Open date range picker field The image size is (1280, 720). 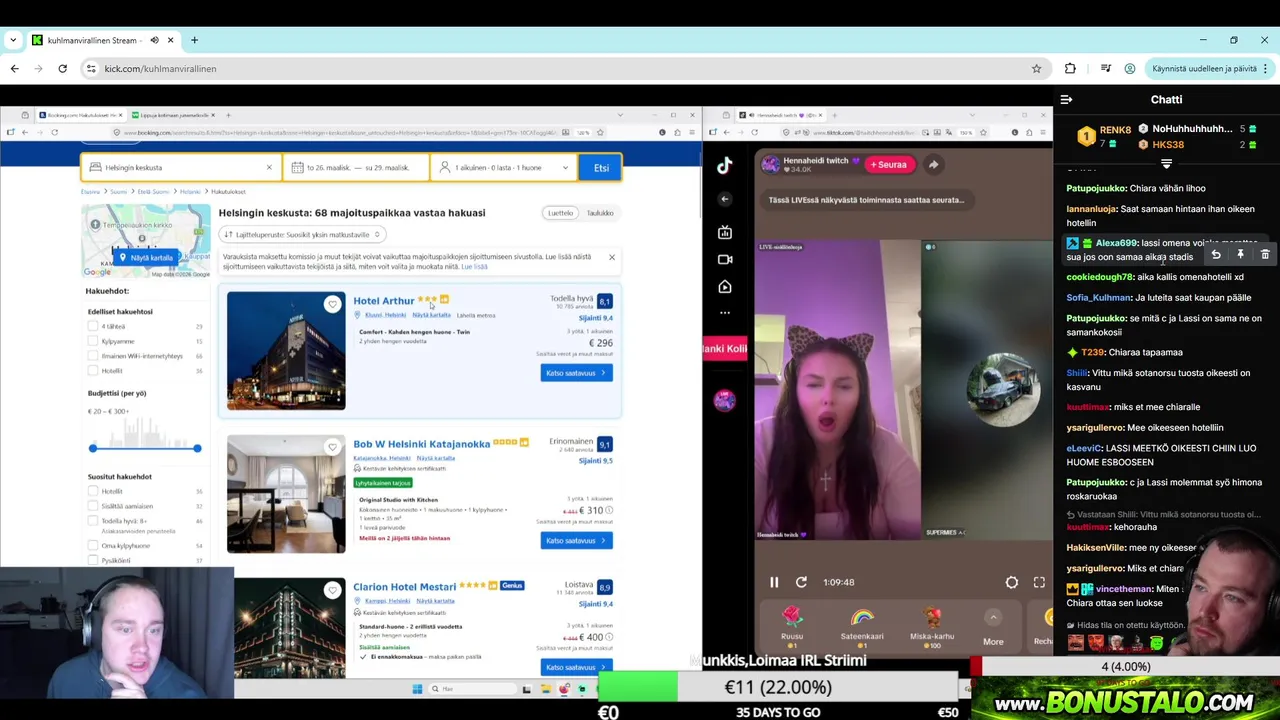pos(356,167)
